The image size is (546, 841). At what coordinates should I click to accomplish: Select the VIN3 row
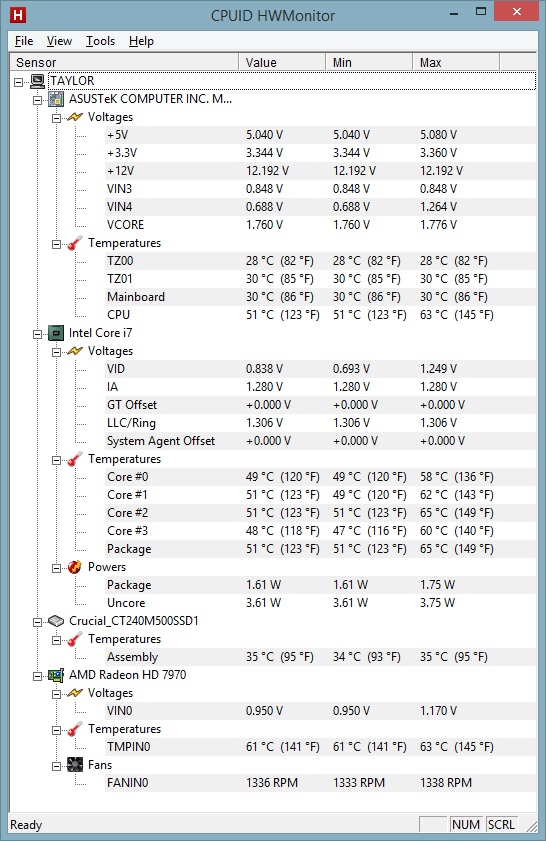click(321, 189)
